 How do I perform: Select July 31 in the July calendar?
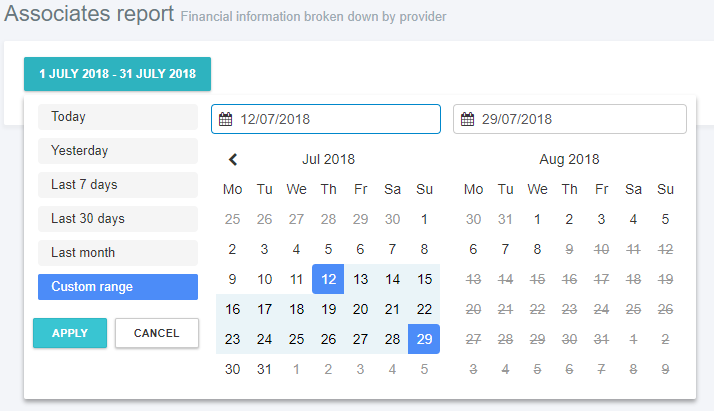[x=264, y=369]
